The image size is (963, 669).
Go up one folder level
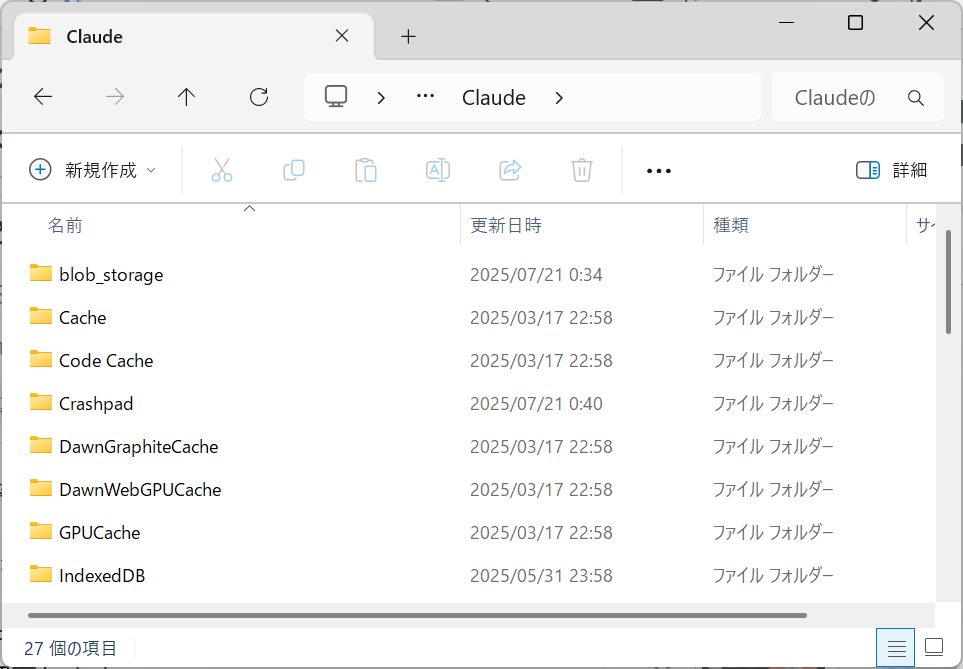(186, 97)
